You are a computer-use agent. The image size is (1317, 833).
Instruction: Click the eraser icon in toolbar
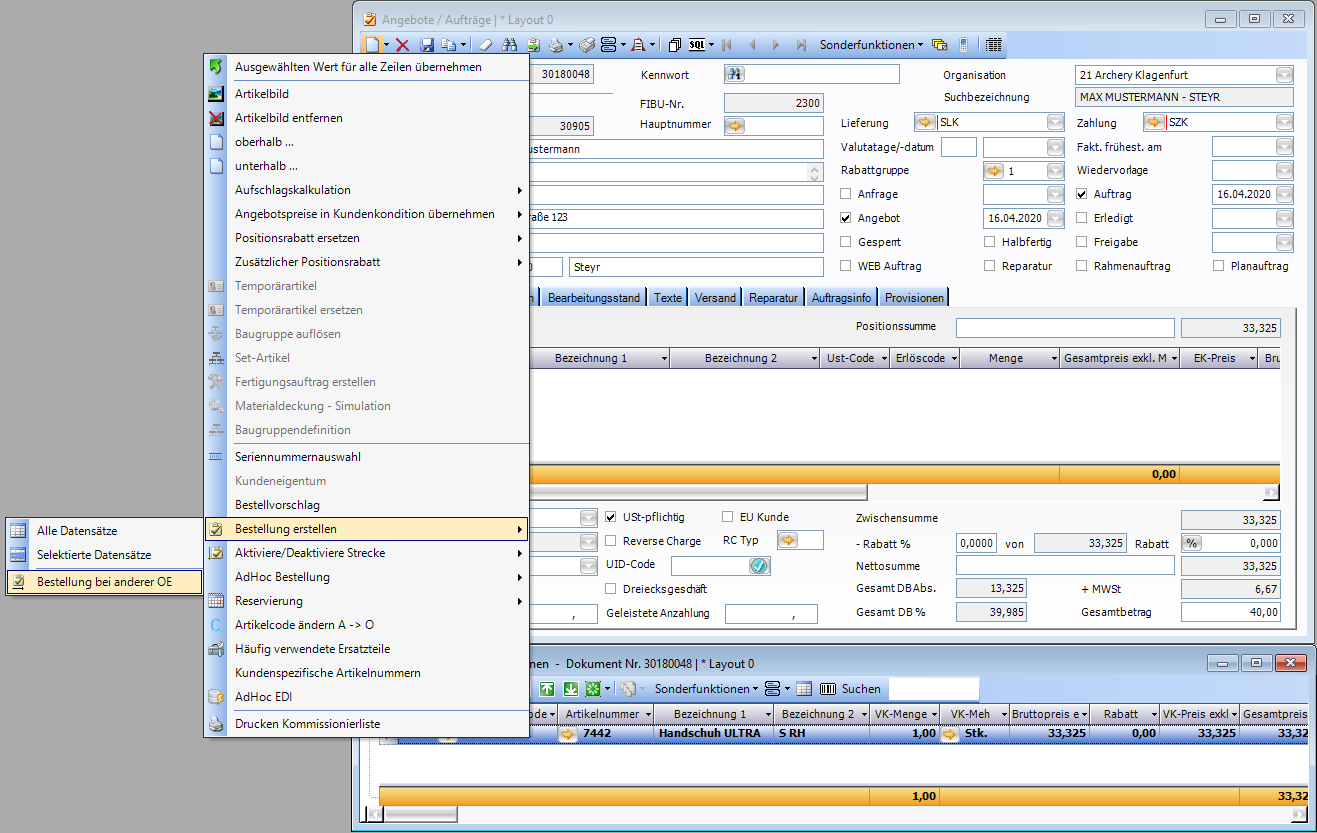tap(485, 45)
